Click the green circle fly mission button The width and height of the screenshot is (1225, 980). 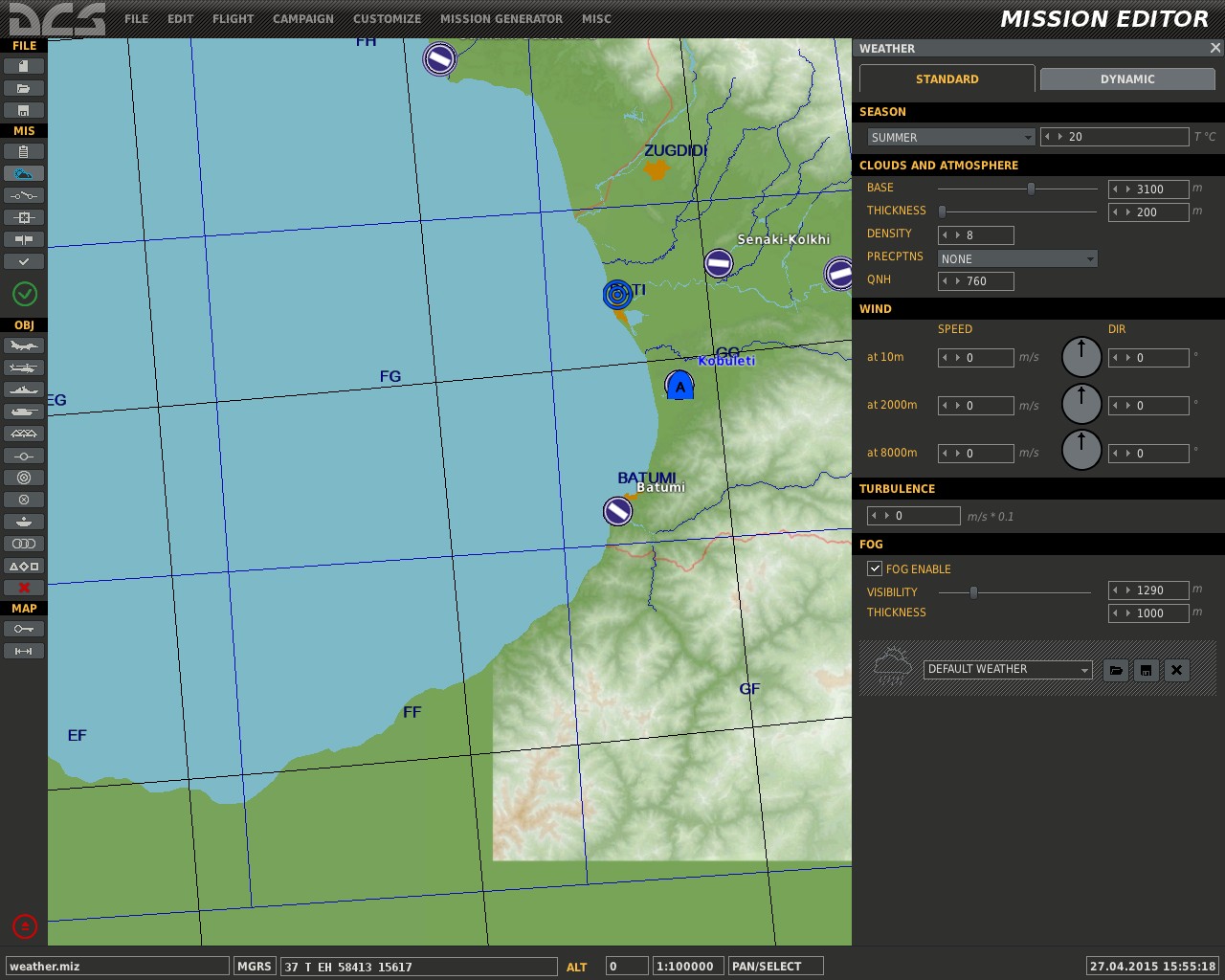coord(25,294)
